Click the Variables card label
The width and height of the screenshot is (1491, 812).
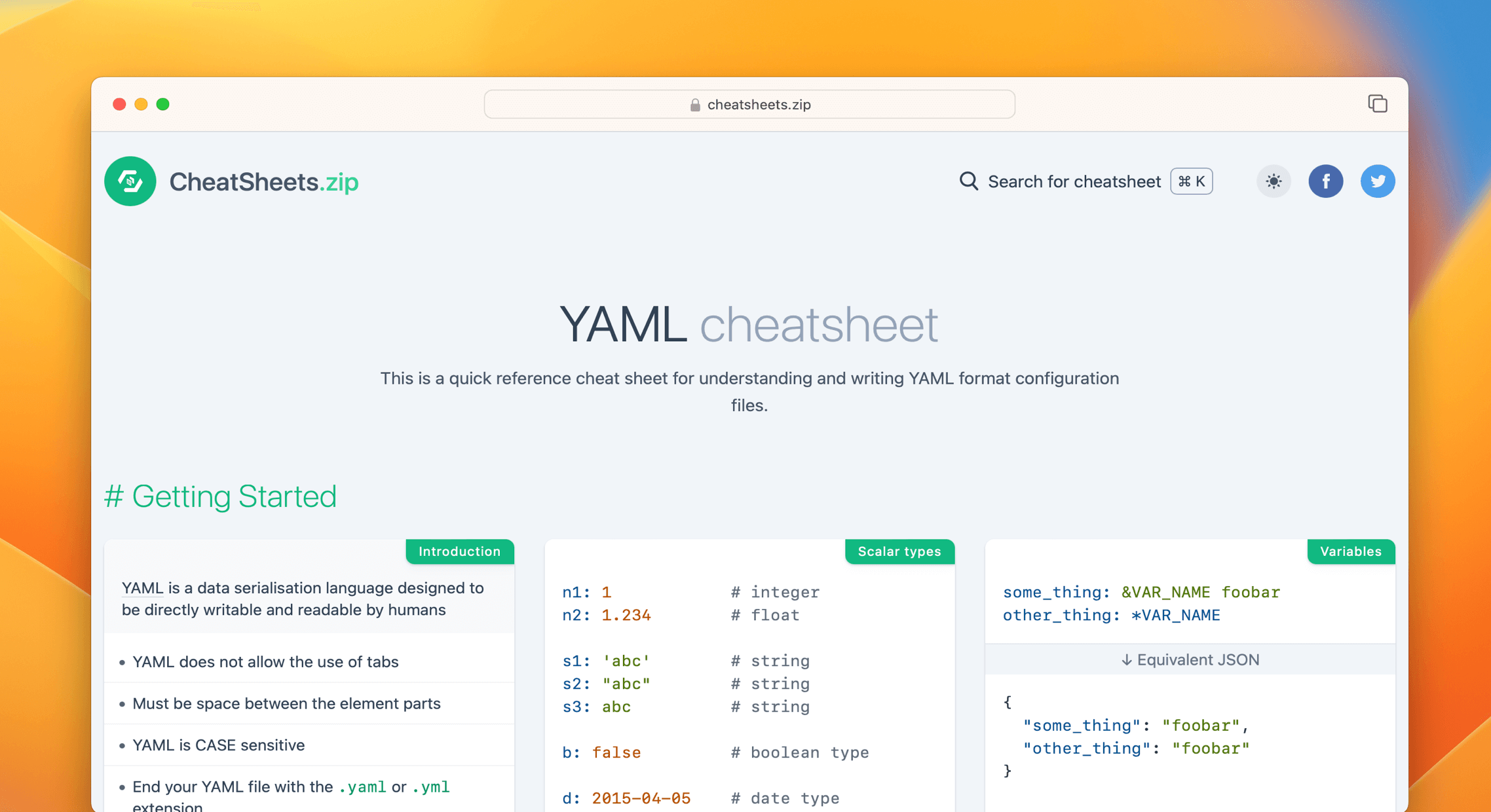click(1351, 551)
